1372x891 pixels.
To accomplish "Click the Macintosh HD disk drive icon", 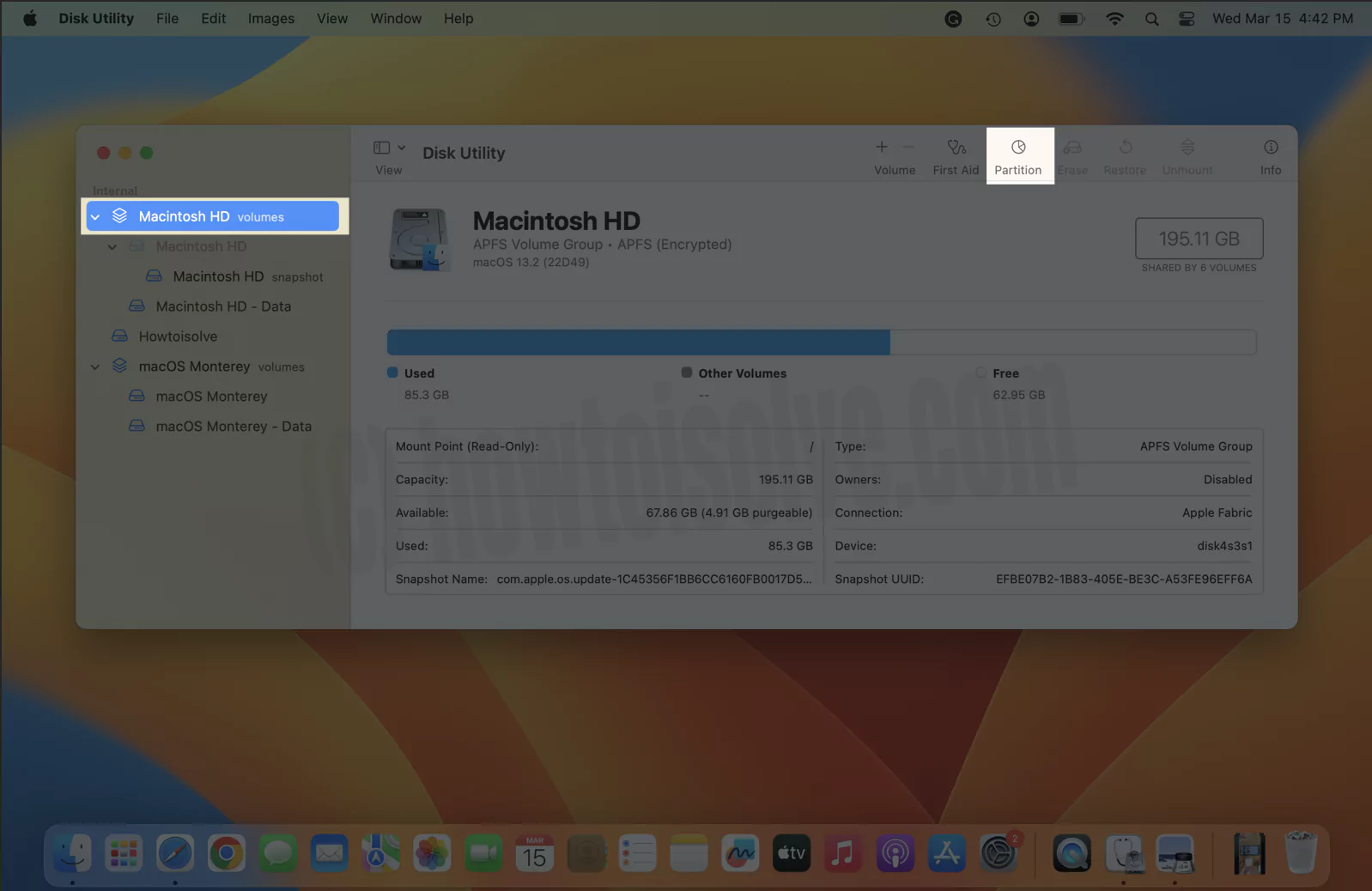I will pyautogui.click(x=419, y=239).
